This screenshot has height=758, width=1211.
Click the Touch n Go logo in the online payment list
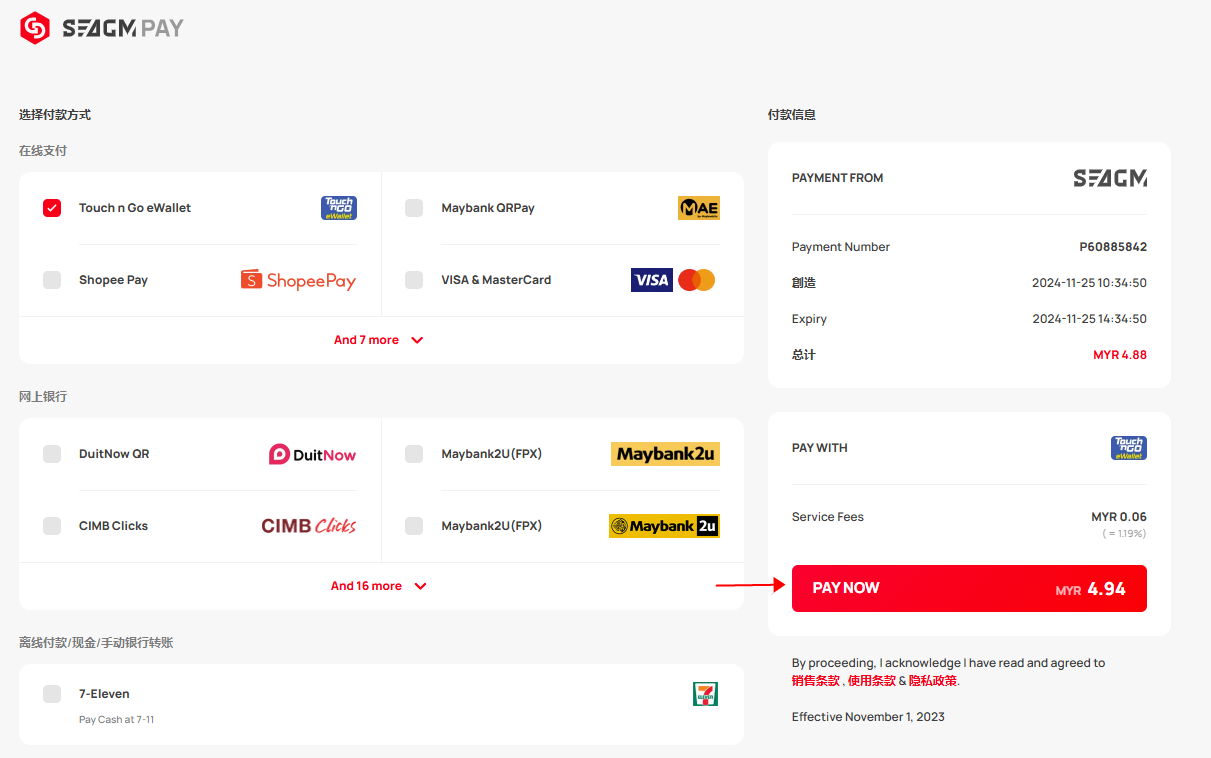[339, 208]
